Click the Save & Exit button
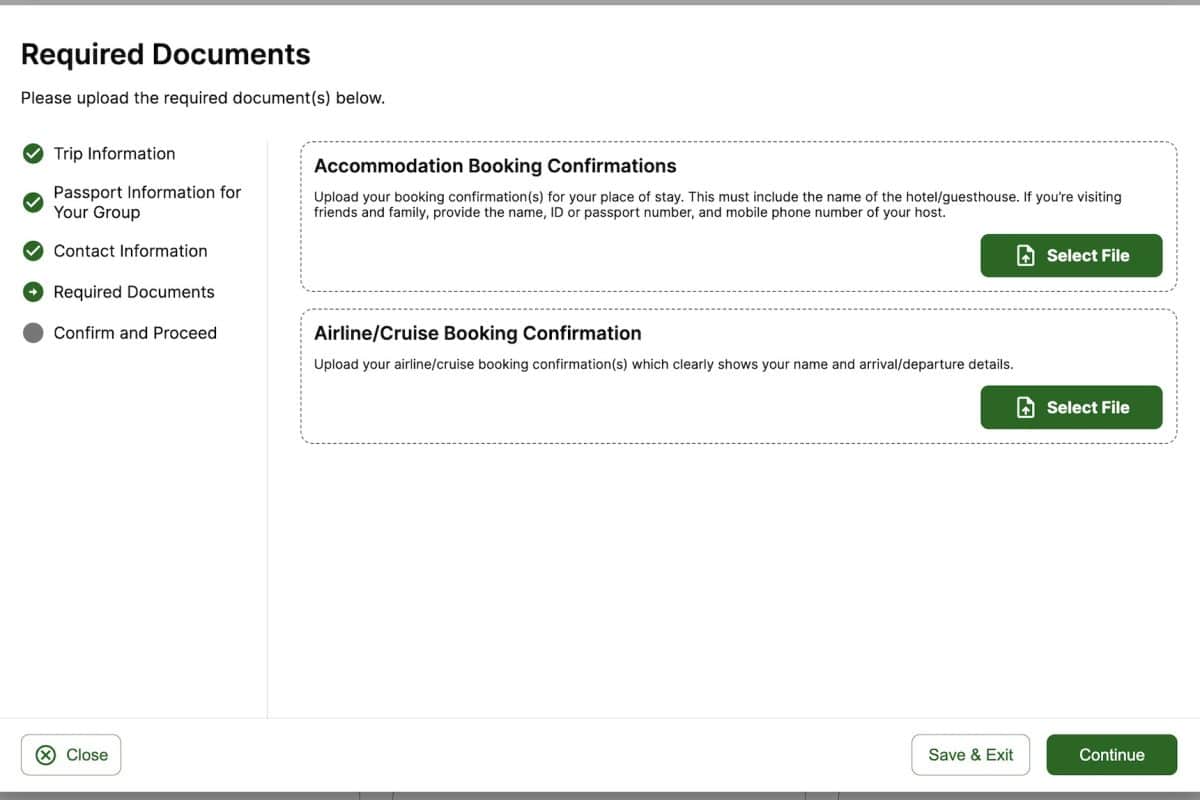1200x800 pixels. pos(970,755)
